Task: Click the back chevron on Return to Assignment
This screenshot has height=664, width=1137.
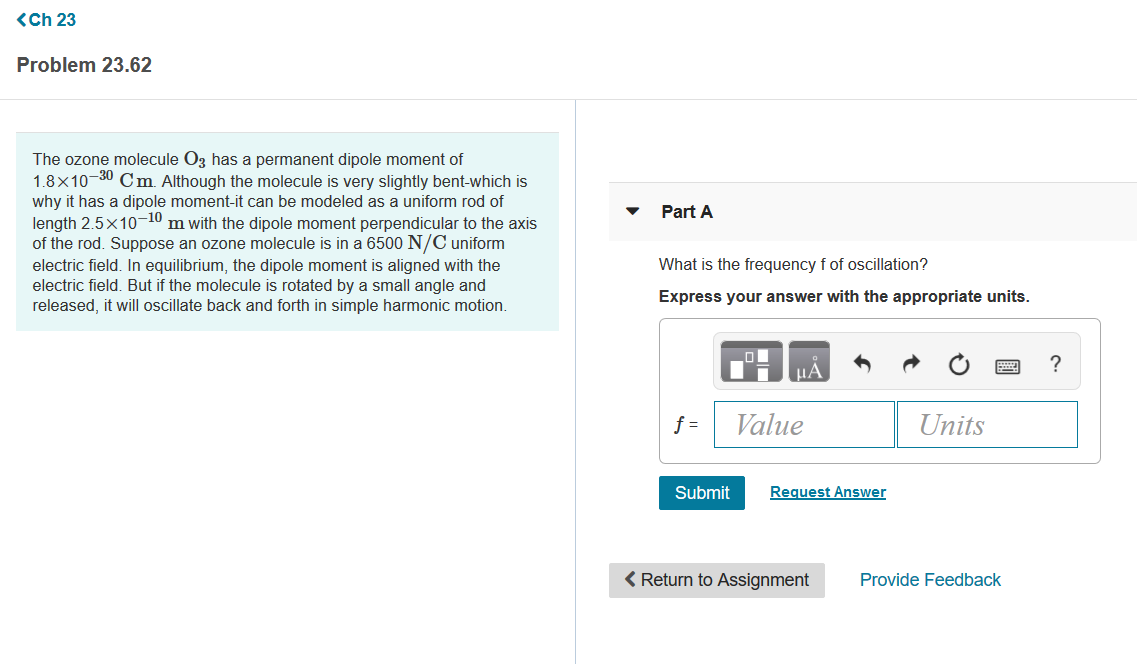Action: [630, 580]
